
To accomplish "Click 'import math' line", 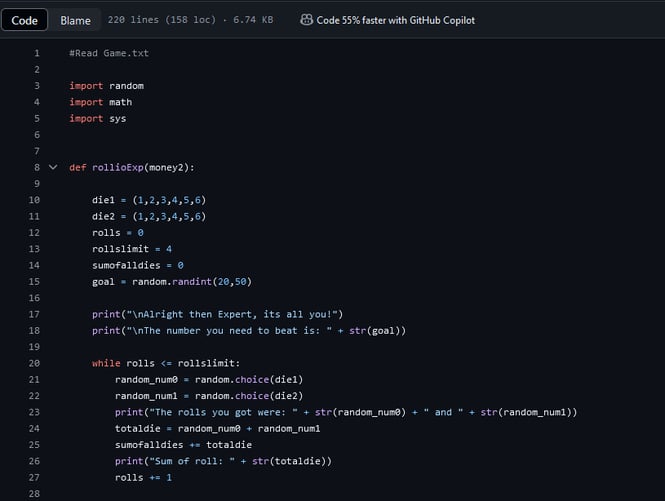I will (x=101, y=102).
